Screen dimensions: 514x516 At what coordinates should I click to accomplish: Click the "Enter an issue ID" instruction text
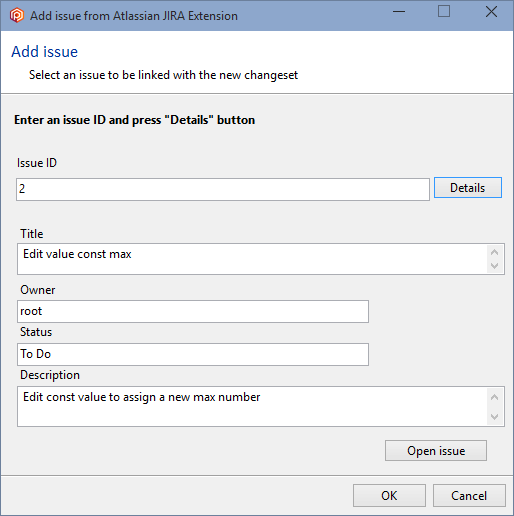134,120
